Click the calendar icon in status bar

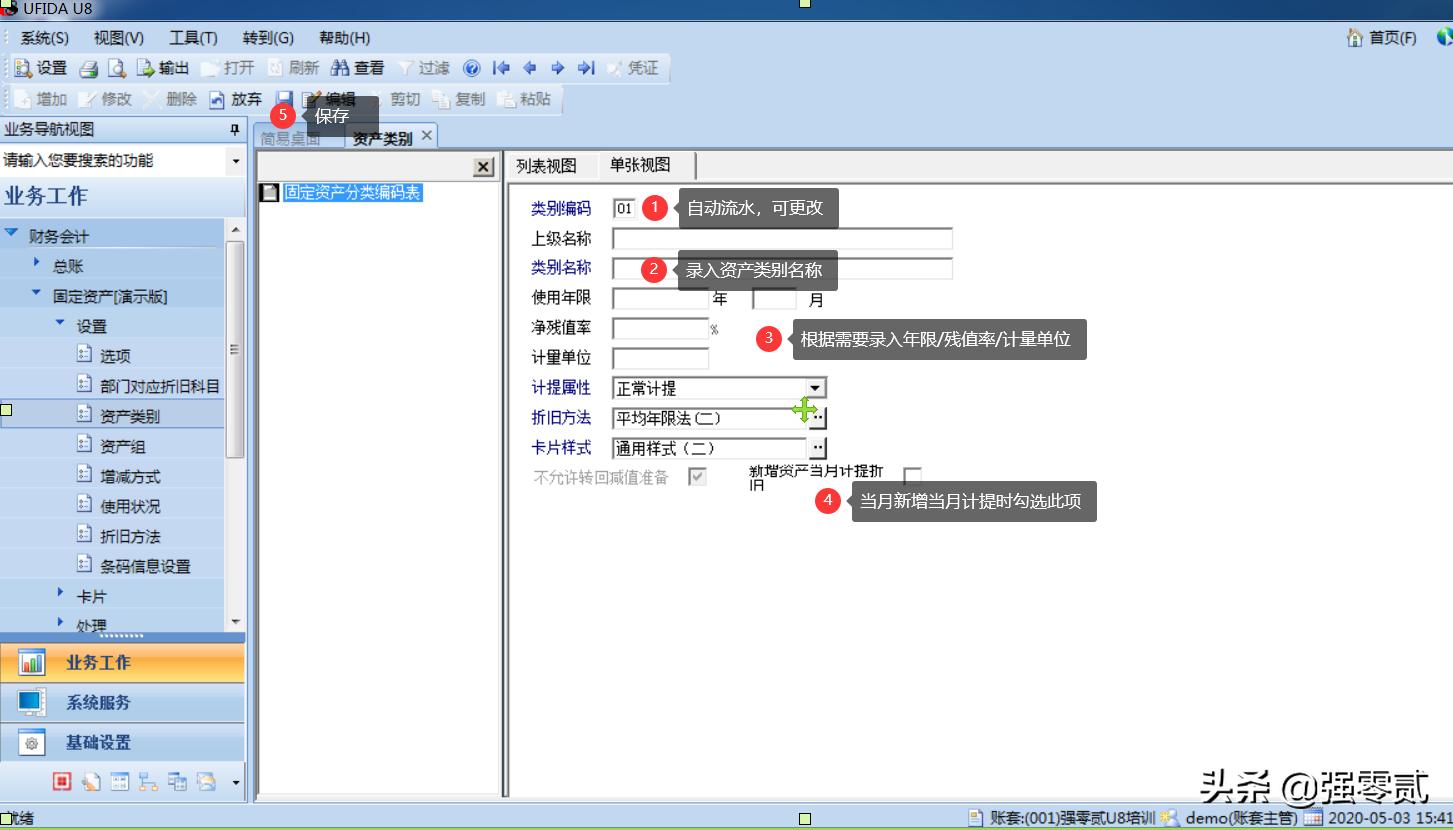click(1312, 818)
